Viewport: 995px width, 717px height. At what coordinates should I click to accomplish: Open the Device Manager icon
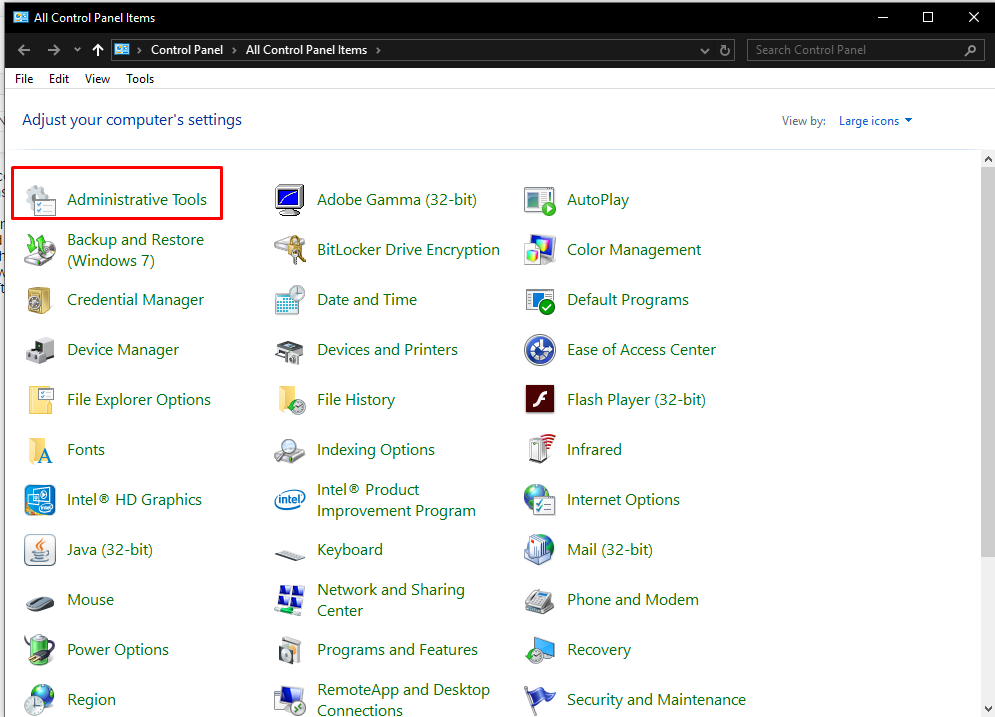click(41, 350)
